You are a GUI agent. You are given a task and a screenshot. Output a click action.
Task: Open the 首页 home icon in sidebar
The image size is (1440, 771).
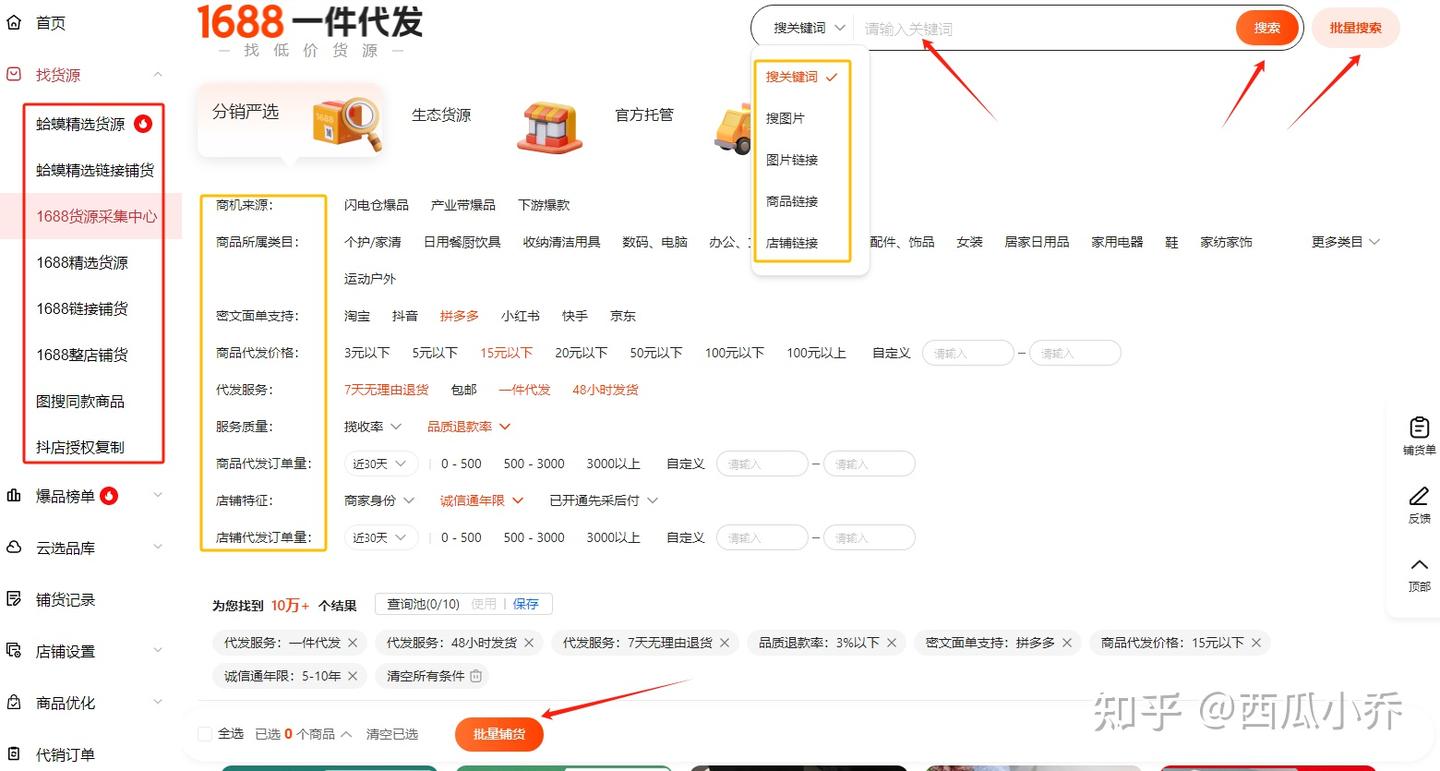tap(13, 22)
